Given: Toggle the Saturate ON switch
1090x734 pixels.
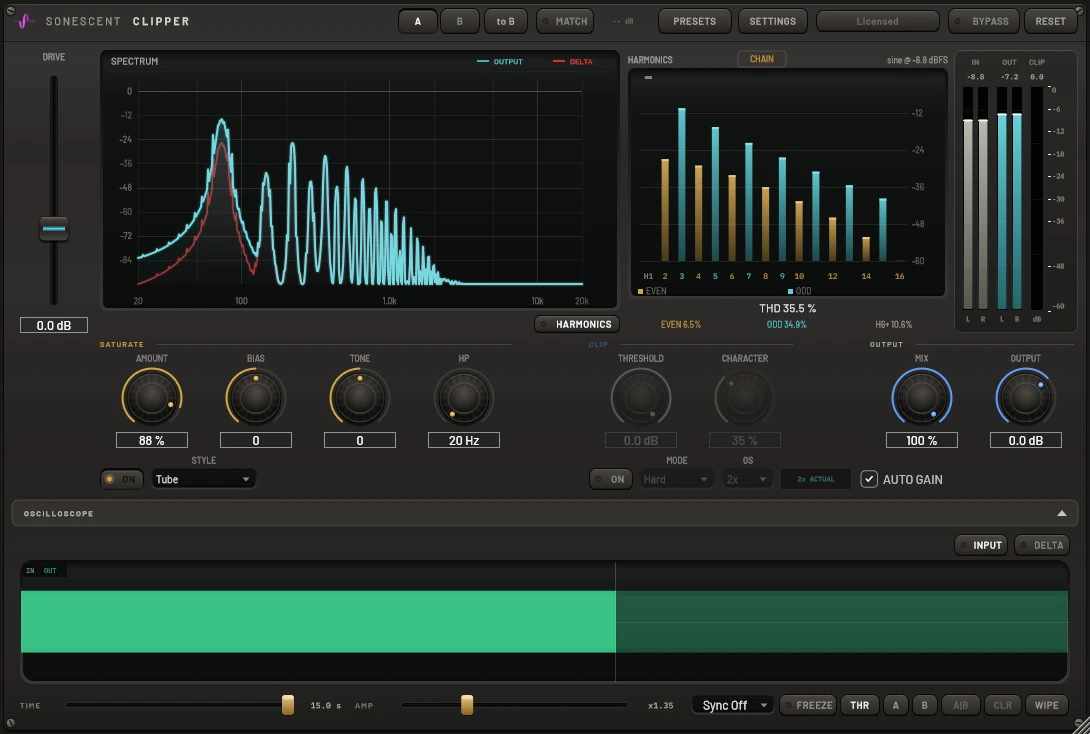Looking at the screenshot, I should pos(122,479).
